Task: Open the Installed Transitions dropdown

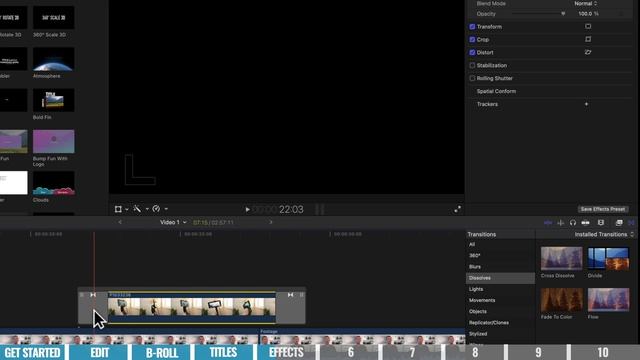Action: pos(604,234)
